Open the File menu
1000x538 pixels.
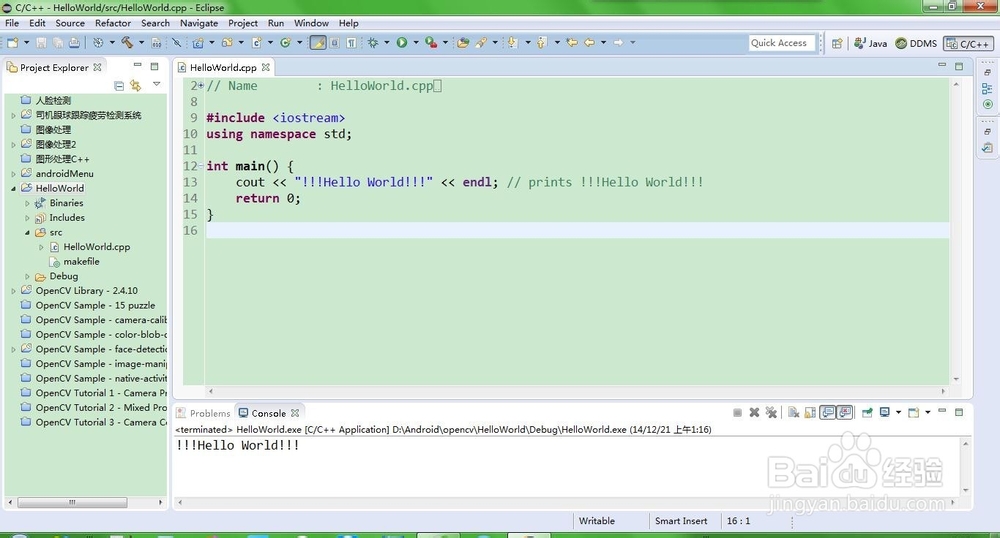click(12, 23)
